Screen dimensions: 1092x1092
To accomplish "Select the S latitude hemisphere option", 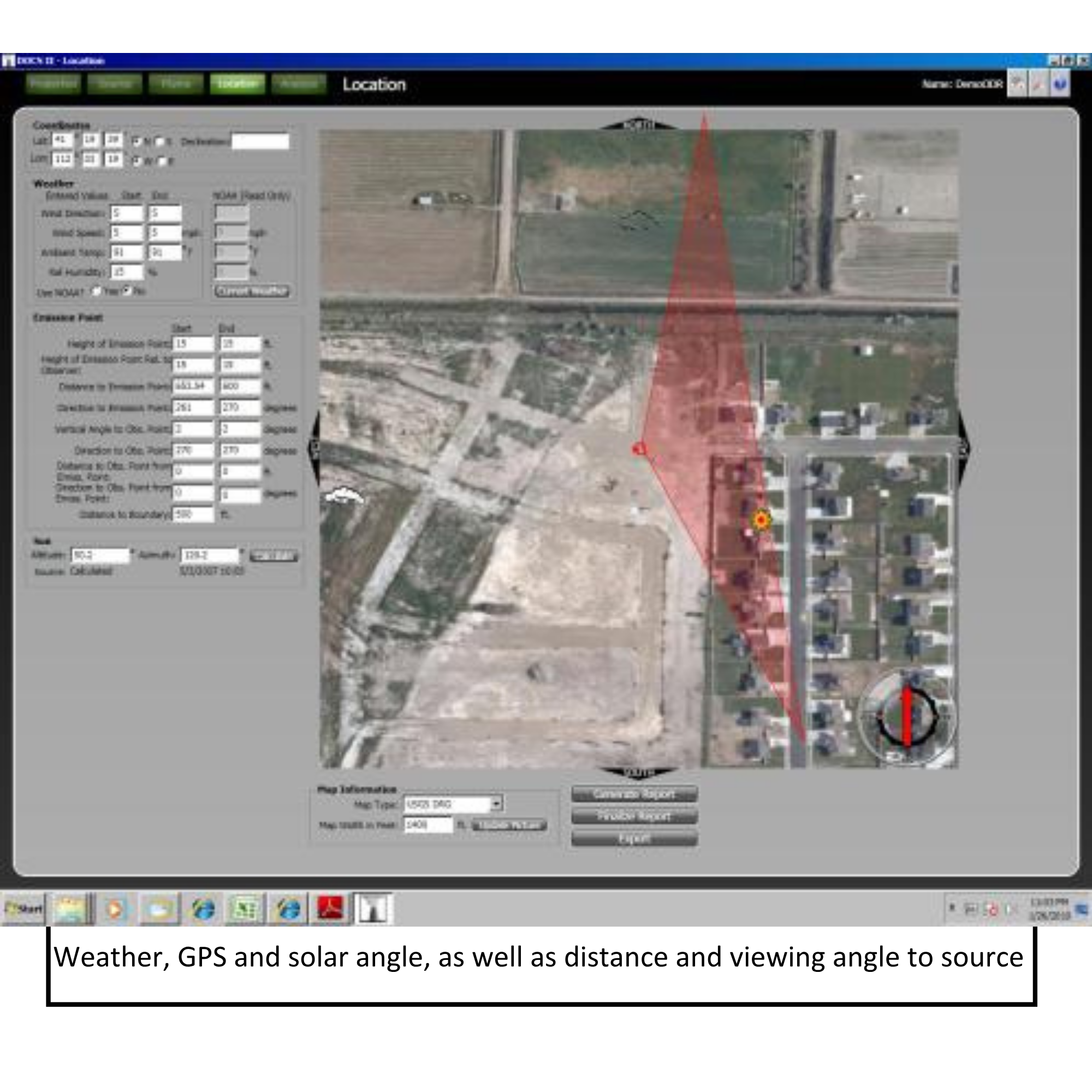I will coord(159,141).
